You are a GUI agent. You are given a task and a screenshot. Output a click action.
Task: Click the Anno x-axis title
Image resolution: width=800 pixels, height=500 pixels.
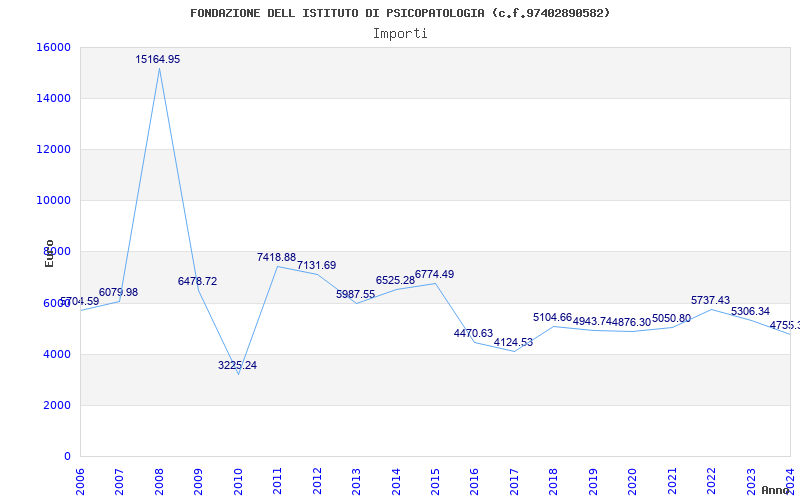click(776, 490)
